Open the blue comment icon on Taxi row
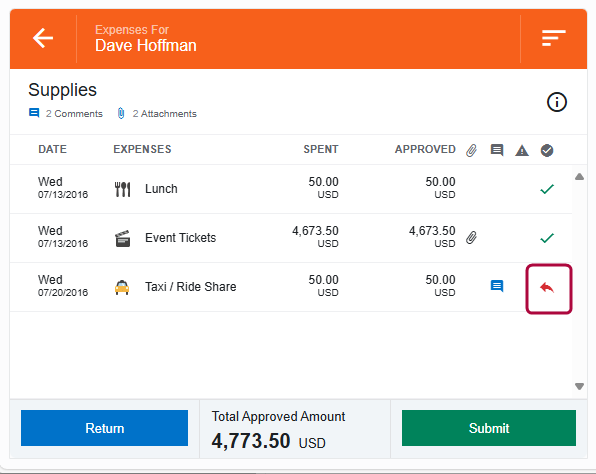This screenshot has width=596, height=474. 497,286
